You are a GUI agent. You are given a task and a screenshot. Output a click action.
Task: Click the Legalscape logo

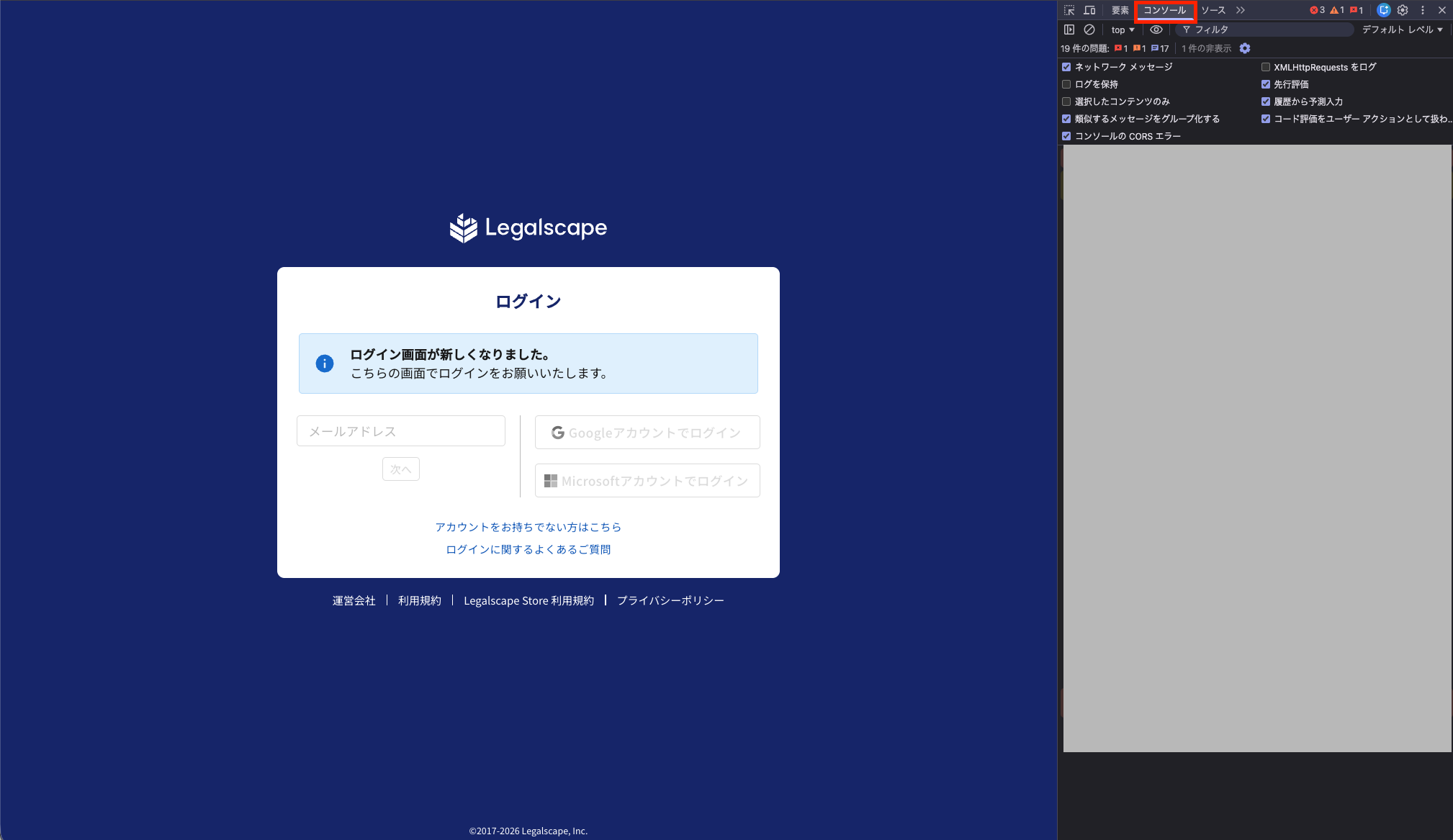pos(528,228)
